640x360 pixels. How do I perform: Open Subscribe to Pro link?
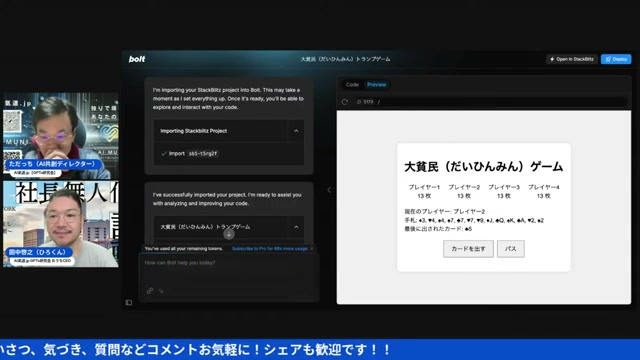tap(269, 249)
